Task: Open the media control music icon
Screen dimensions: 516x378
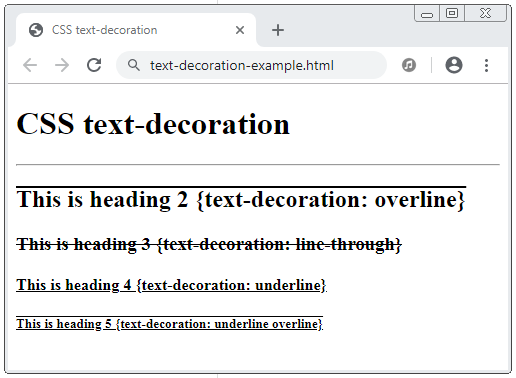Action: tap(409, 65)
